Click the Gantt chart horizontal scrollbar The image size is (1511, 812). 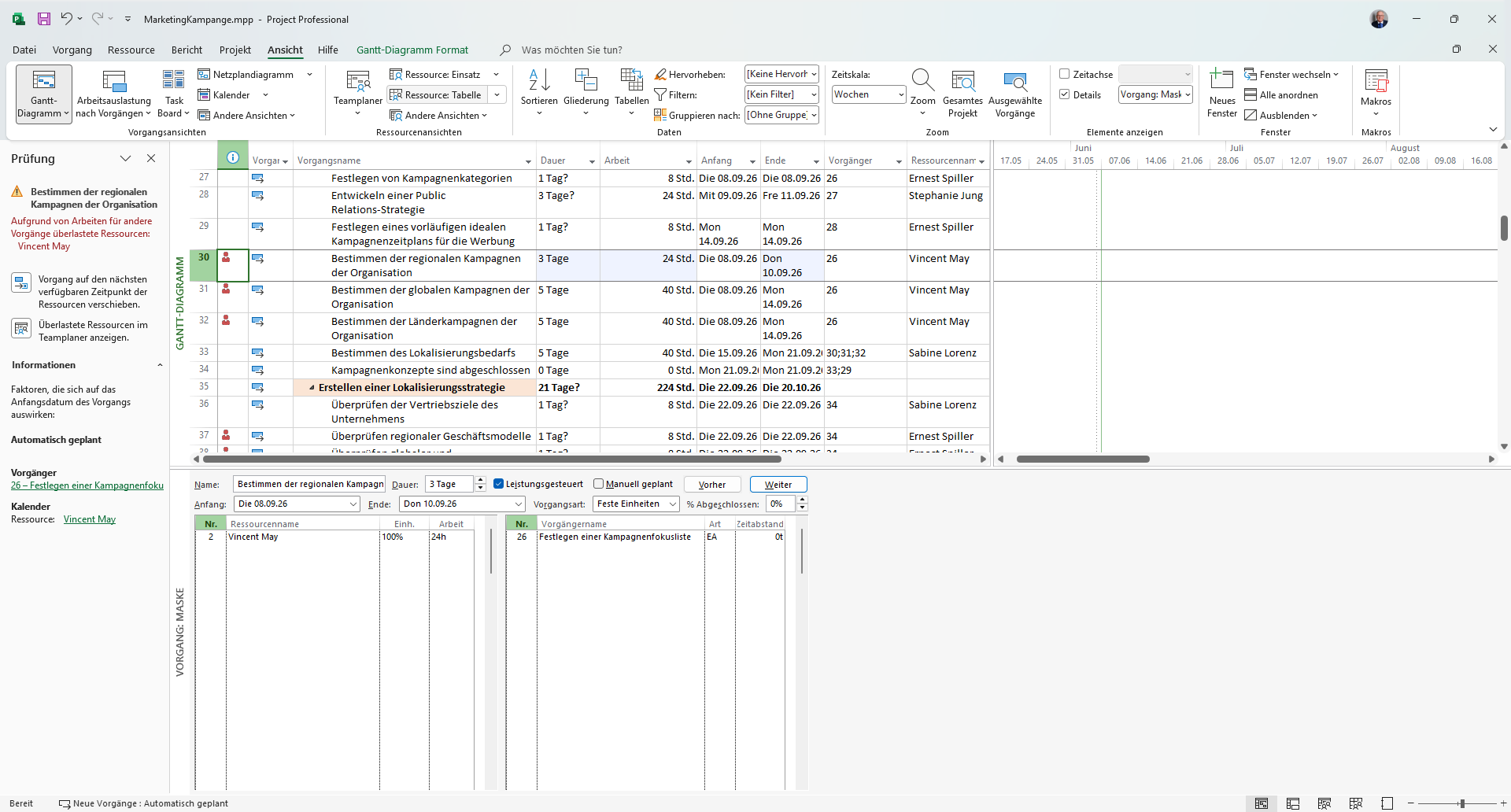click(1082, 459)
